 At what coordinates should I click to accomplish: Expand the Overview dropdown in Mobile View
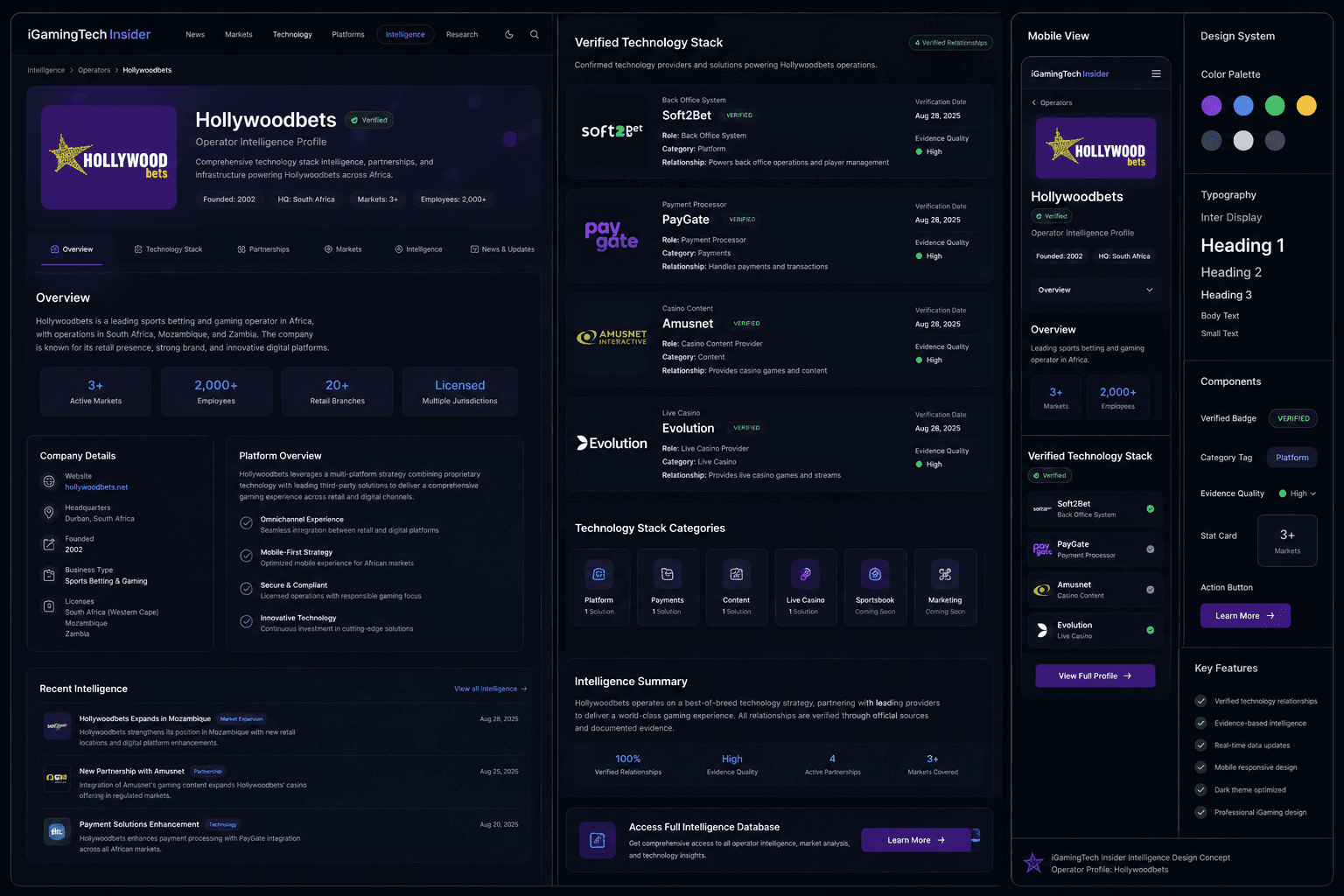click(1095, 290)
